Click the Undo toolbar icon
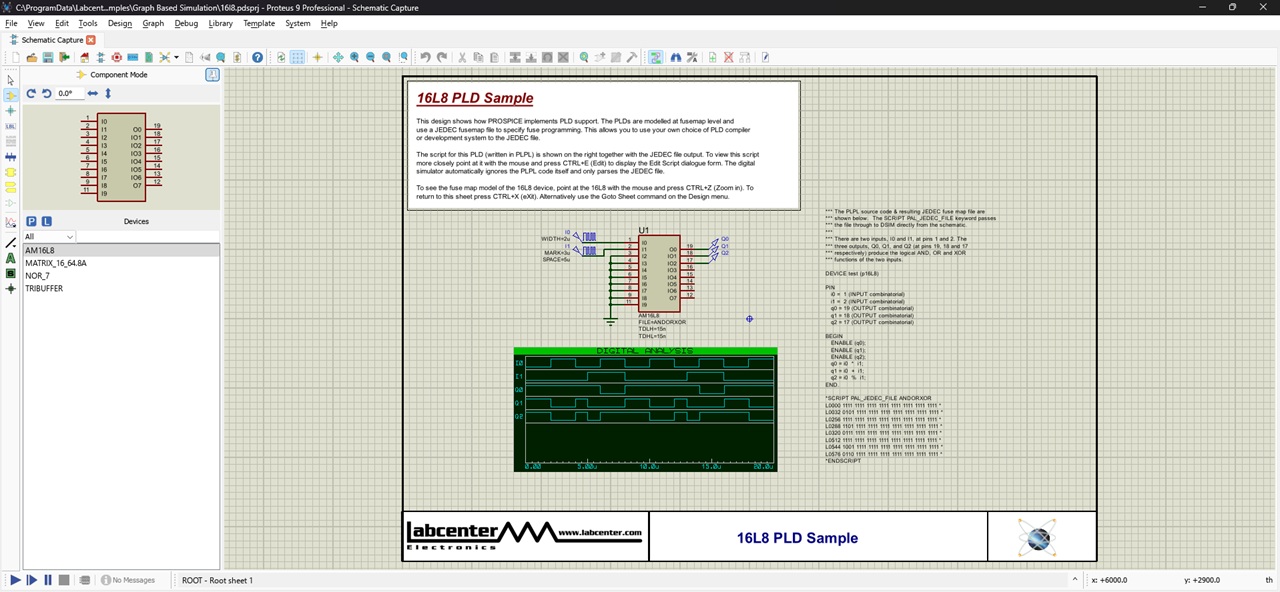 pos(425,58)
